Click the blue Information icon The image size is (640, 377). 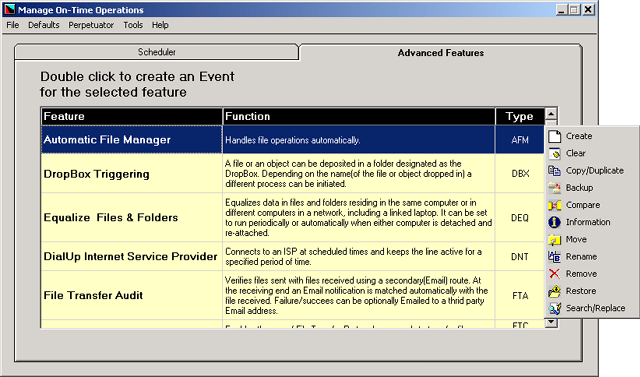554,222
